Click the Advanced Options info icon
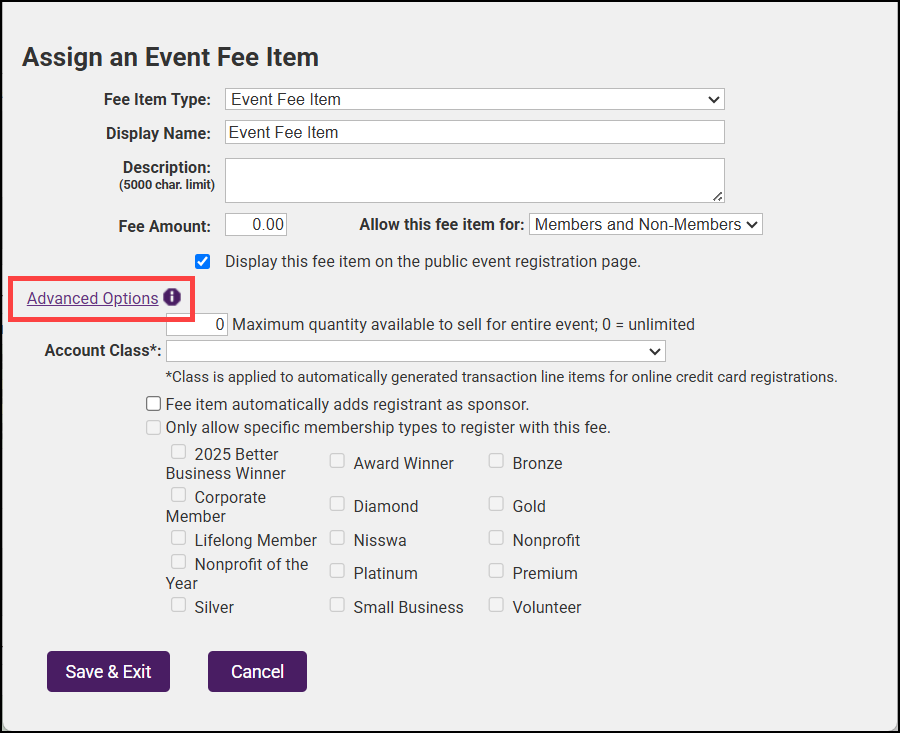Screen dimensions: 900x733 (x=172, y=297)
